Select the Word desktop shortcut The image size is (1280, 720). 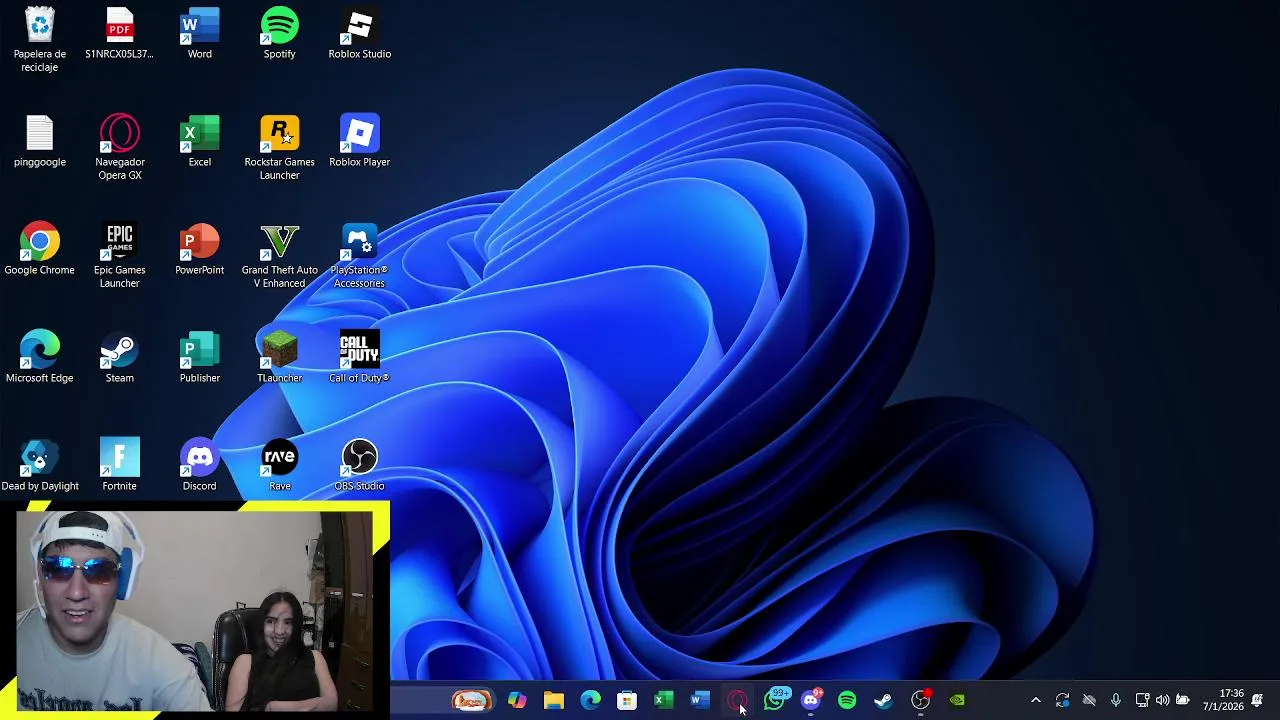point(199,33)
